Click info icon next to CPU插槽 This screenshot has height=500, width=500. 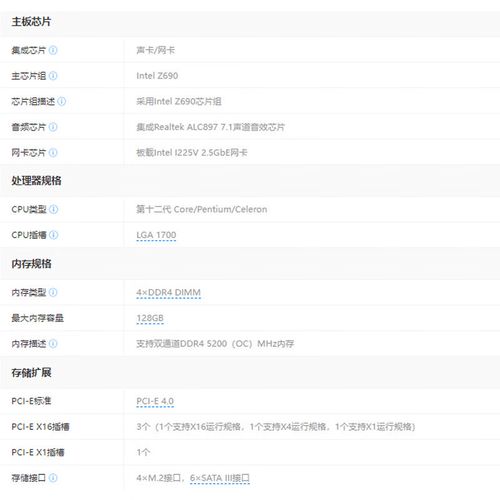pos(53,235)
